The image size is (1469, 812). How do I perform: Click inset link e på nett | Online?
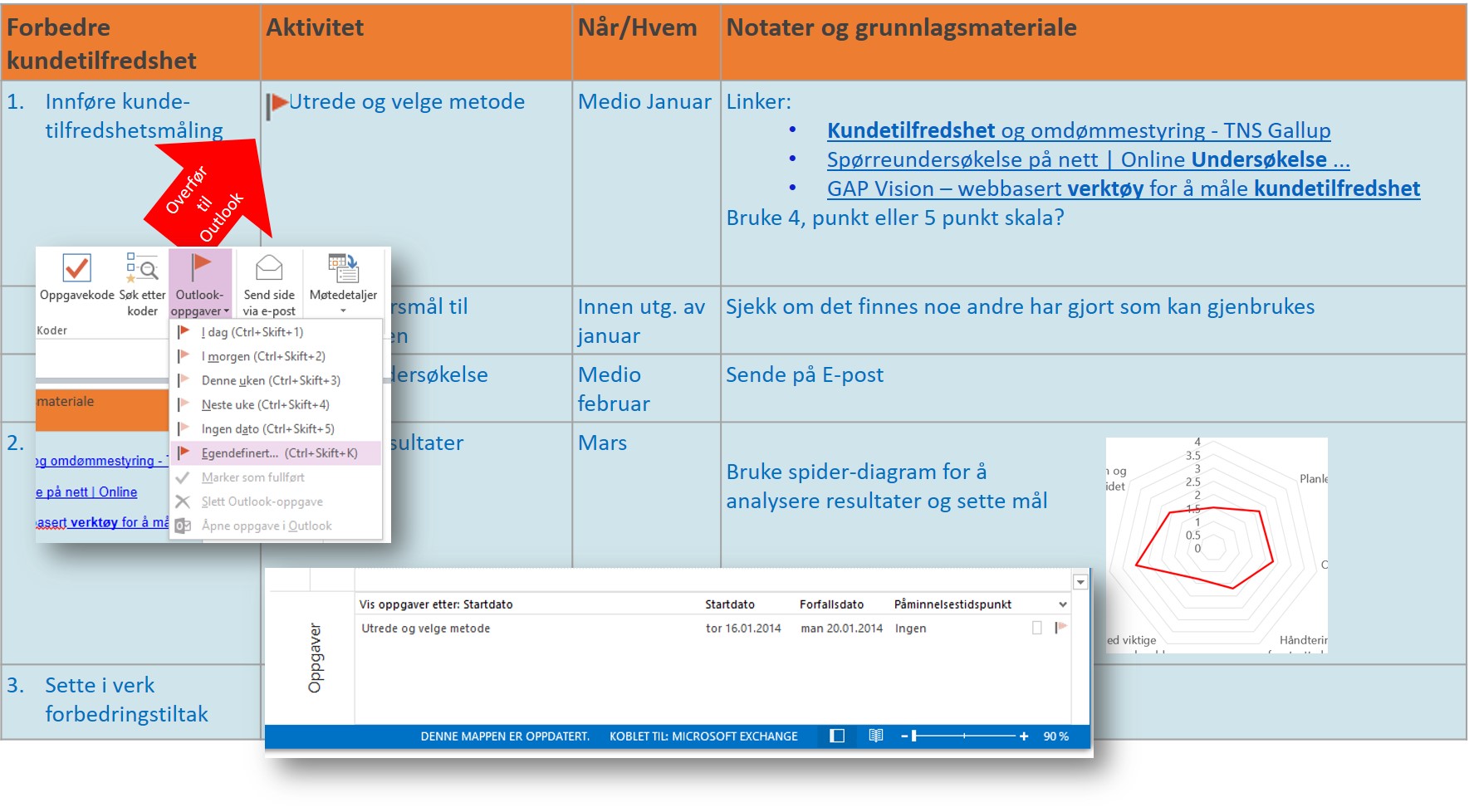pyautogui.click(x=86, y=492)
